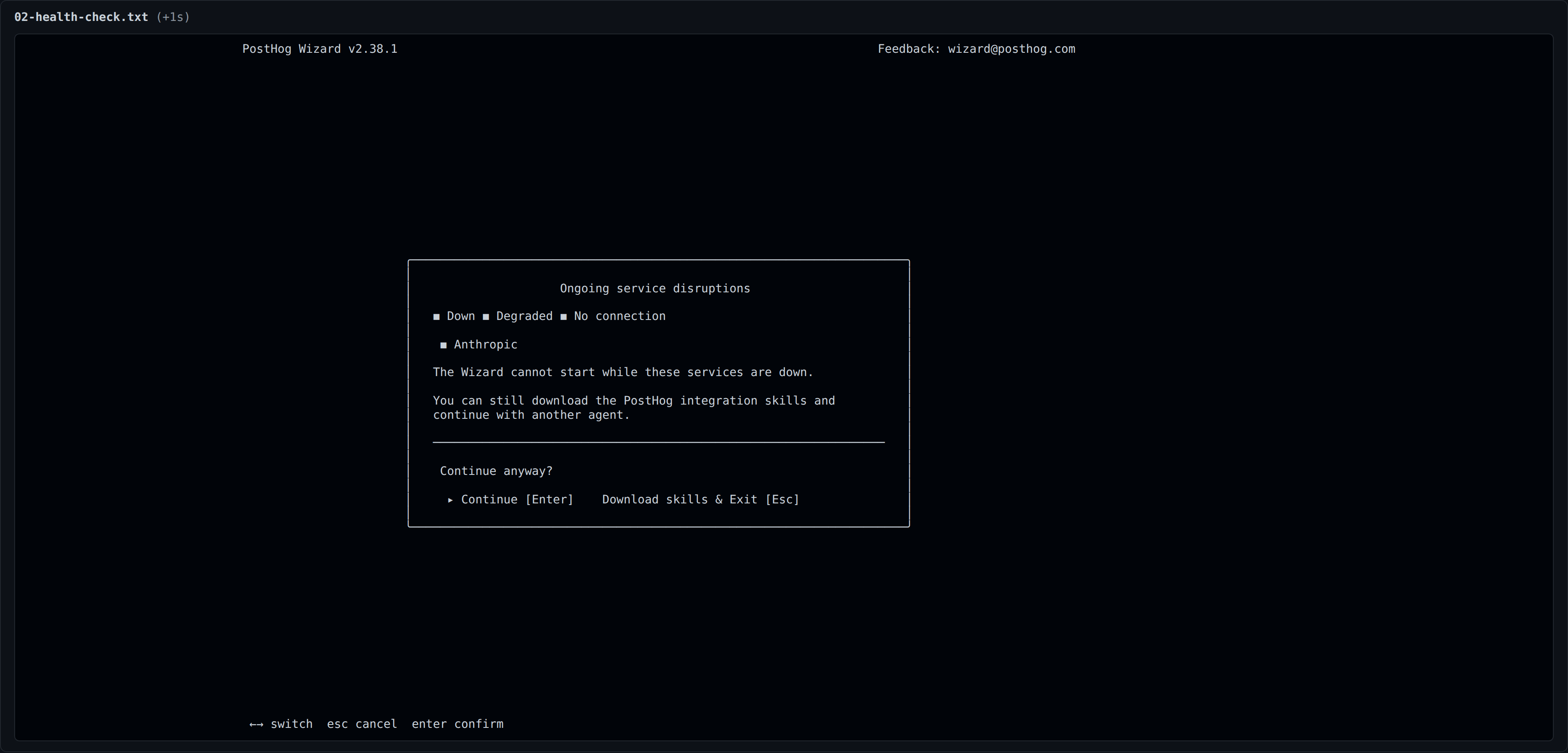
Task: Click the 'Degraded' legend label
Action: tap(524, 316)
